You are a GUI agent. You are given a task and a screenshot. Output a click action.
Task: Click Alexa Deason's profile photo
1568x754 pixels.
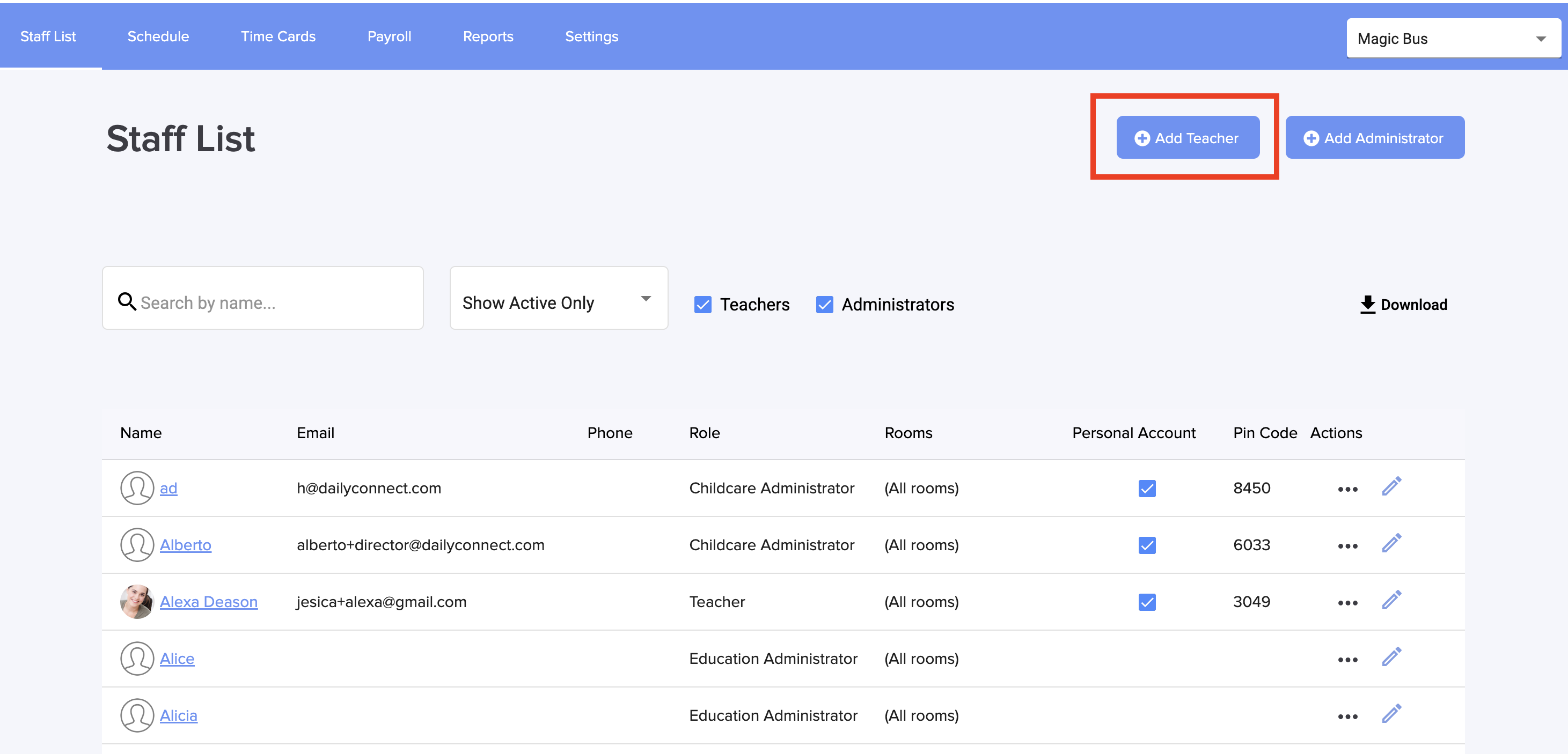136,601
